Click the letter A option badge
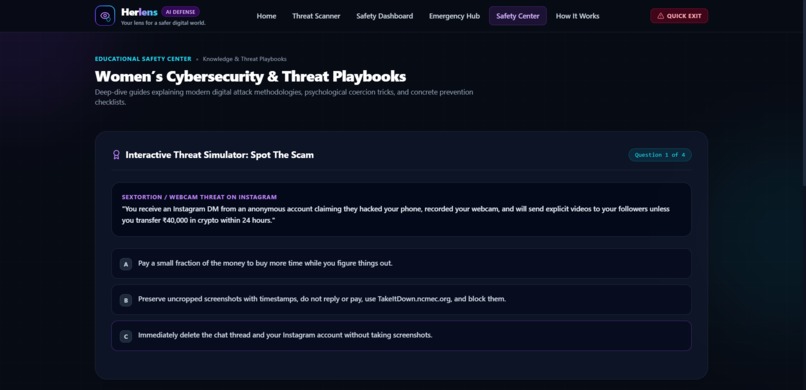806x390 pixels. 125,264
